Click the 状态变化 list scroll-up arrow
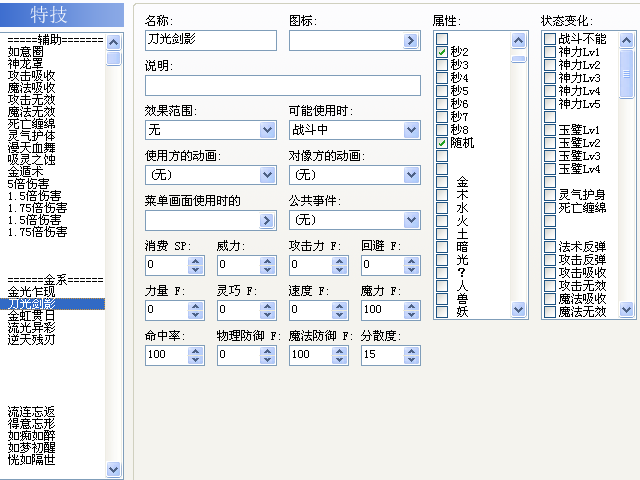 tap(627, 40)
